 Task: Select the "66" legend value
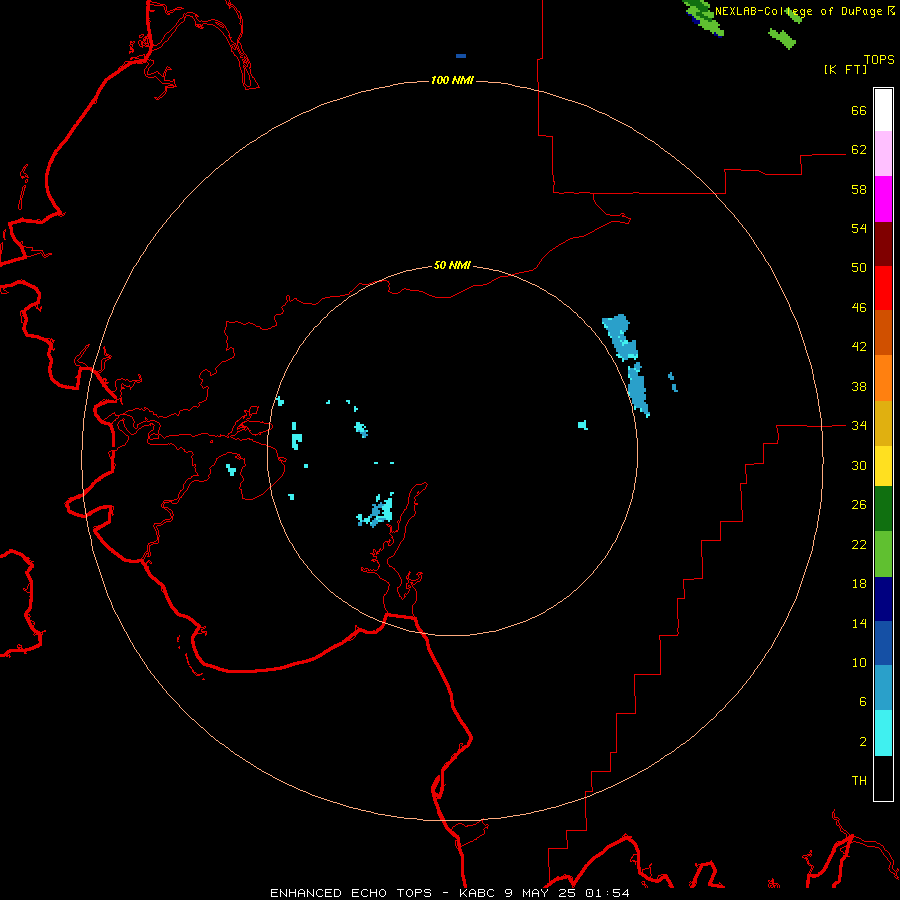point(859,111)
